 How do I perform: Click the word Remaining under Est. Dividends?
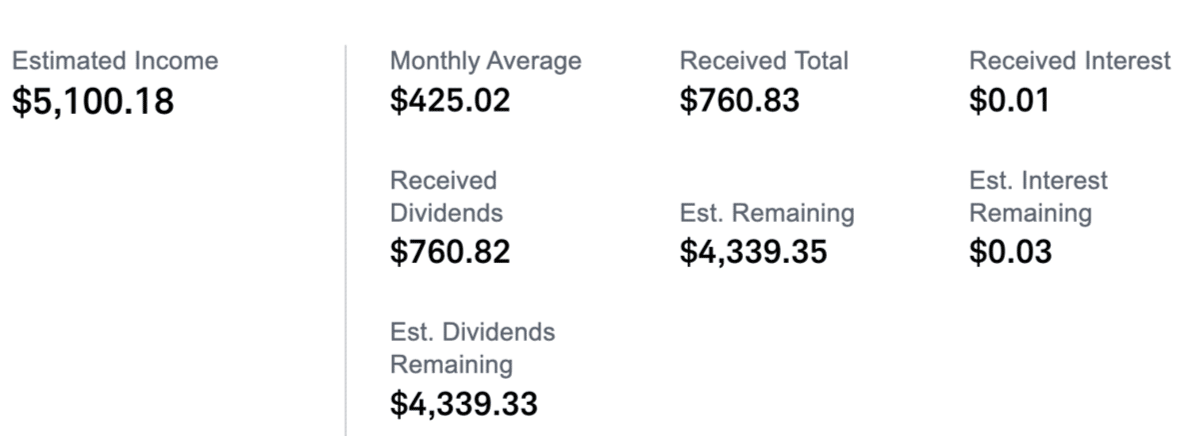tap(451, 364)
